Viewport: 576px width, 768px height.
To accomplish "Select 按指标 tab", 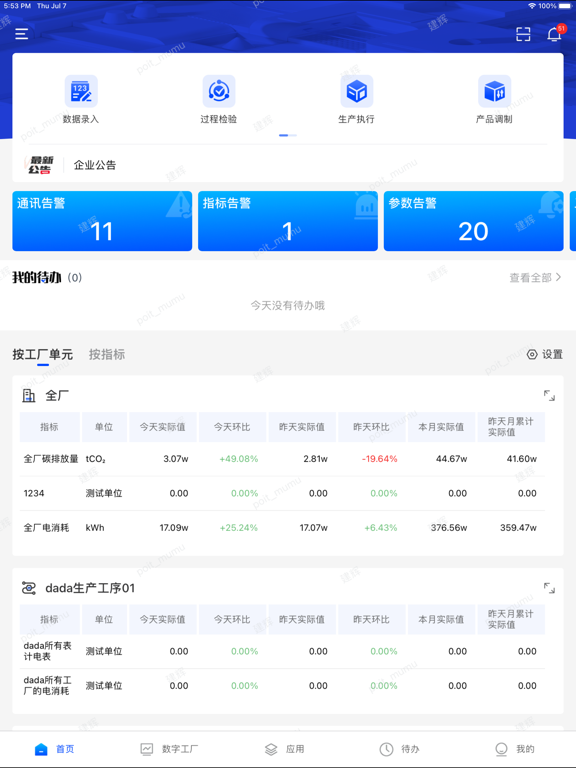I will 107,355.
